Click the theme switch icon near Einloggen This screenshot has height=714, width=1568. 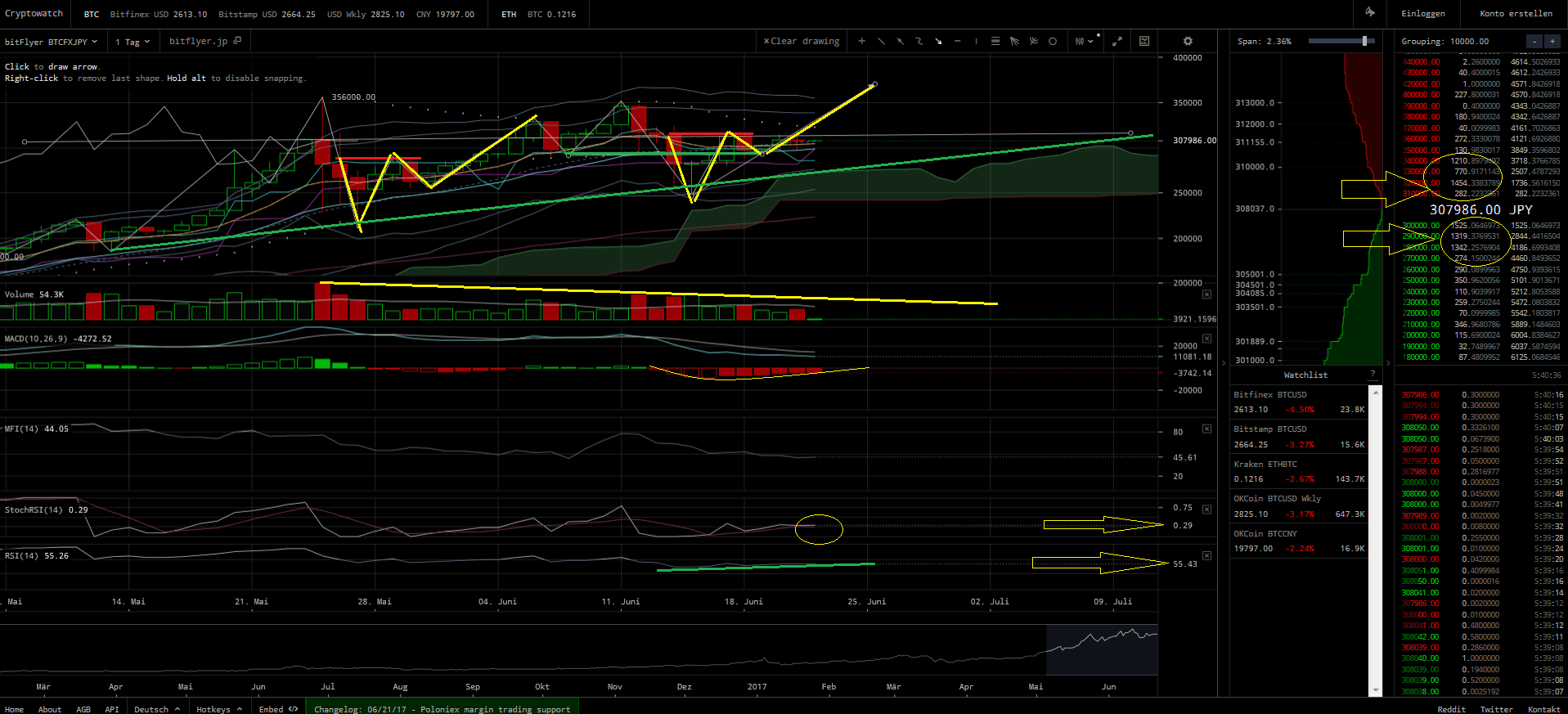coord(1370,12)
